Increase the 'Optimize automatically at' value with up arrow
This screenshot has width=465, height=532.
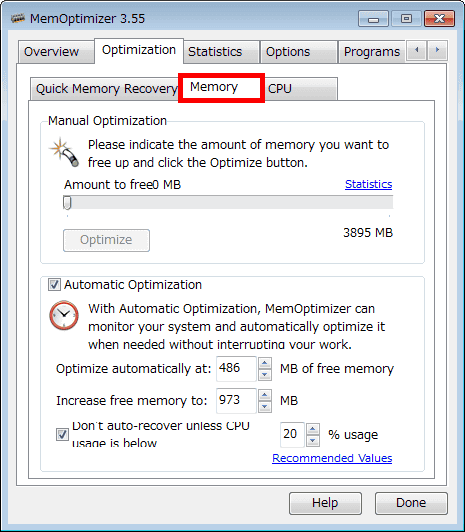pyautogui.click(x=265, y=363)
